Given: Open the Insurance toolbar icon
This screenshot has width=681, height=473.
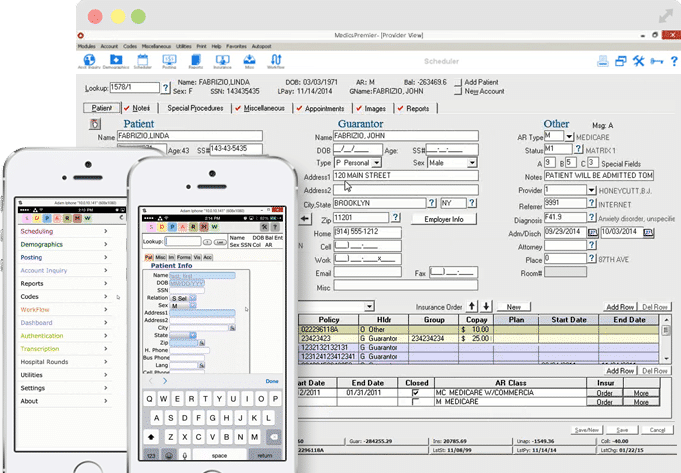Looking at the screenshot, I should click(x=222, y=61).
